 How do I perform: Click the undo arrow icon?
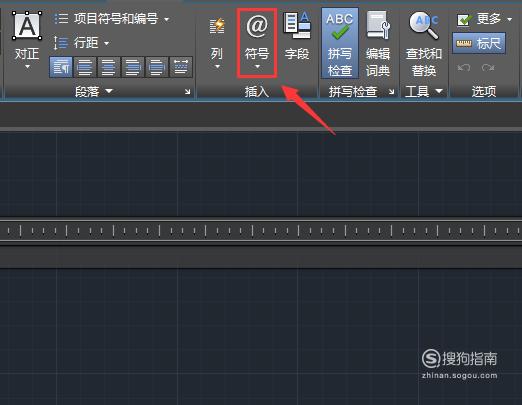pos(464,68)
